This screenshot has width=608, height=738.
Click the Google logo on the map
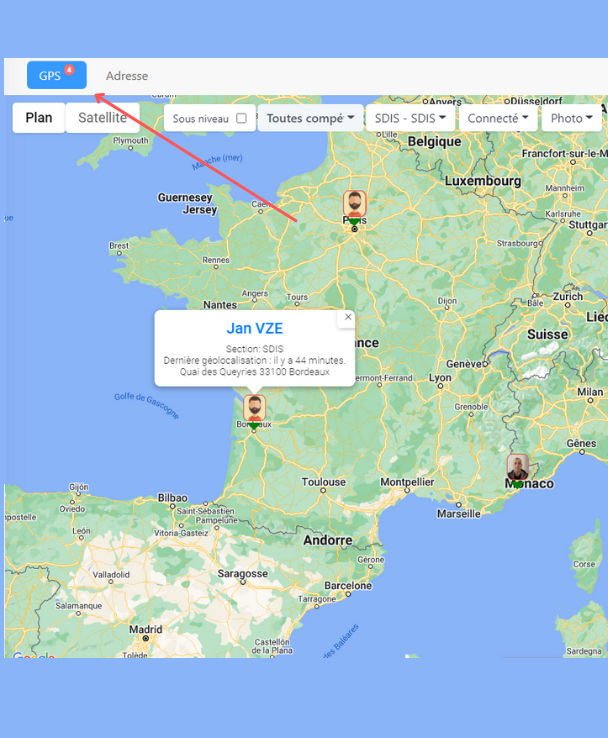30,656
